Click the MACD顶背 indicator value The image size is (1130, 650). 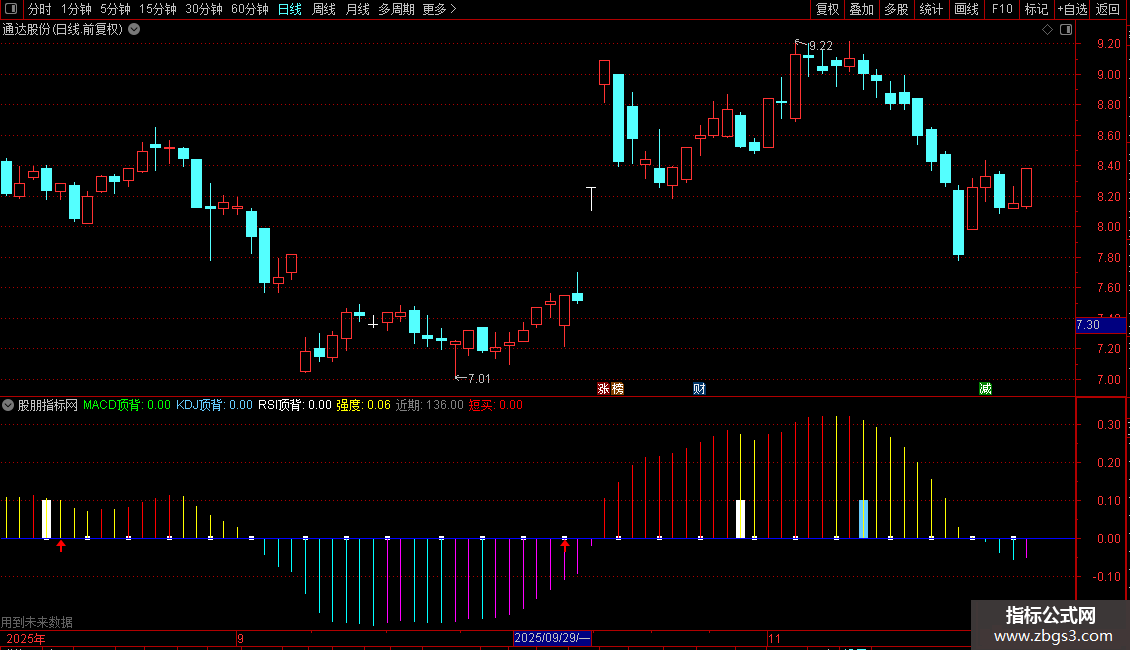click(x=127, y=405)
